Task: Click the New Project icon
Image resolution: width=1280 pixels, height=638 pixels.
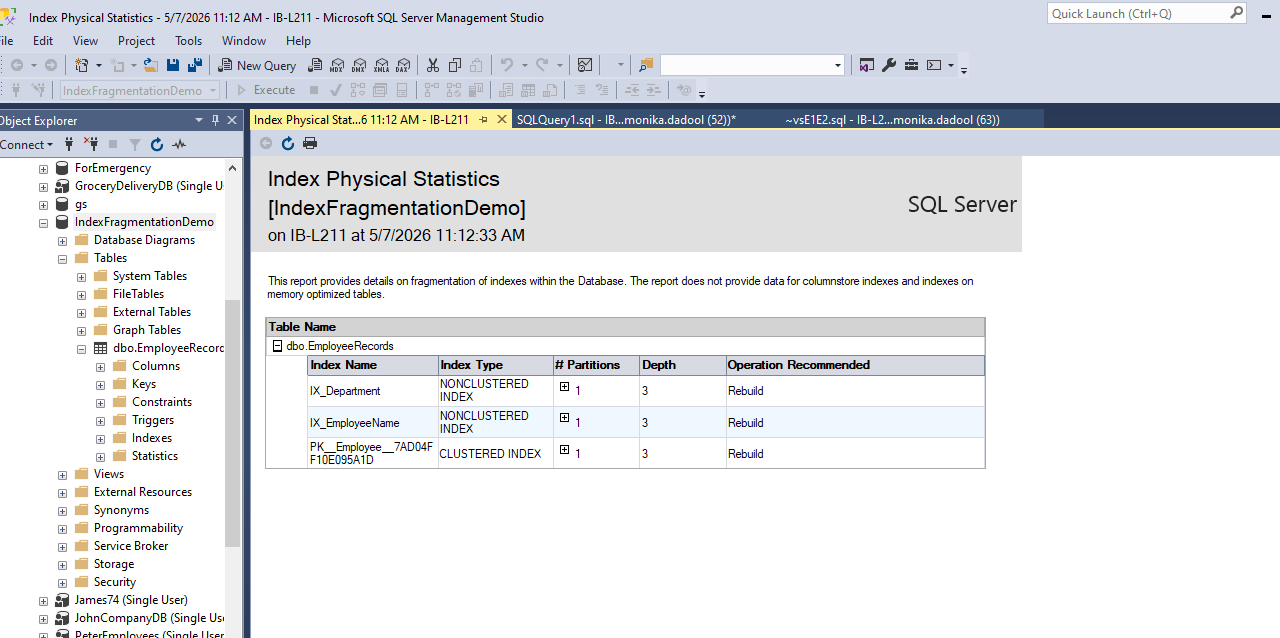Action: (82, 65)
